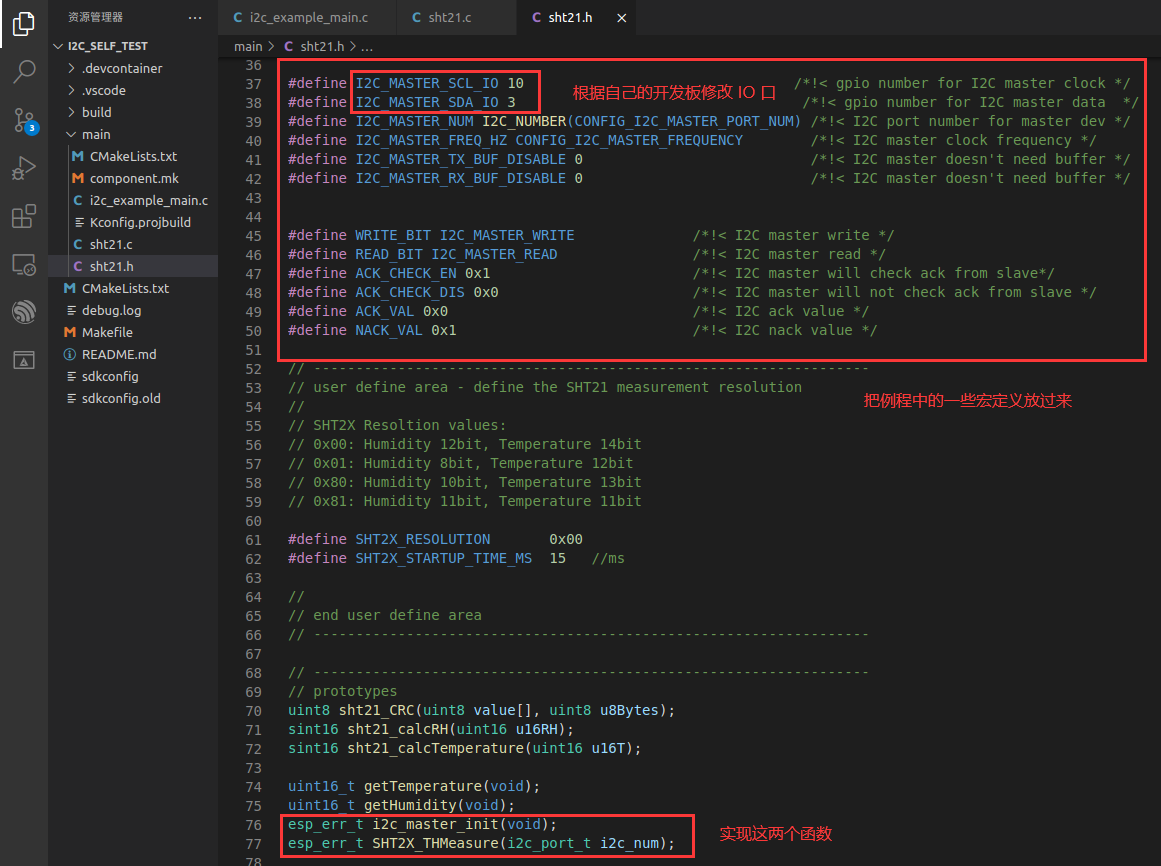Open root CMakeLists.txt below main folder
Screen dimensions: 1161x866
click(133, 288)
